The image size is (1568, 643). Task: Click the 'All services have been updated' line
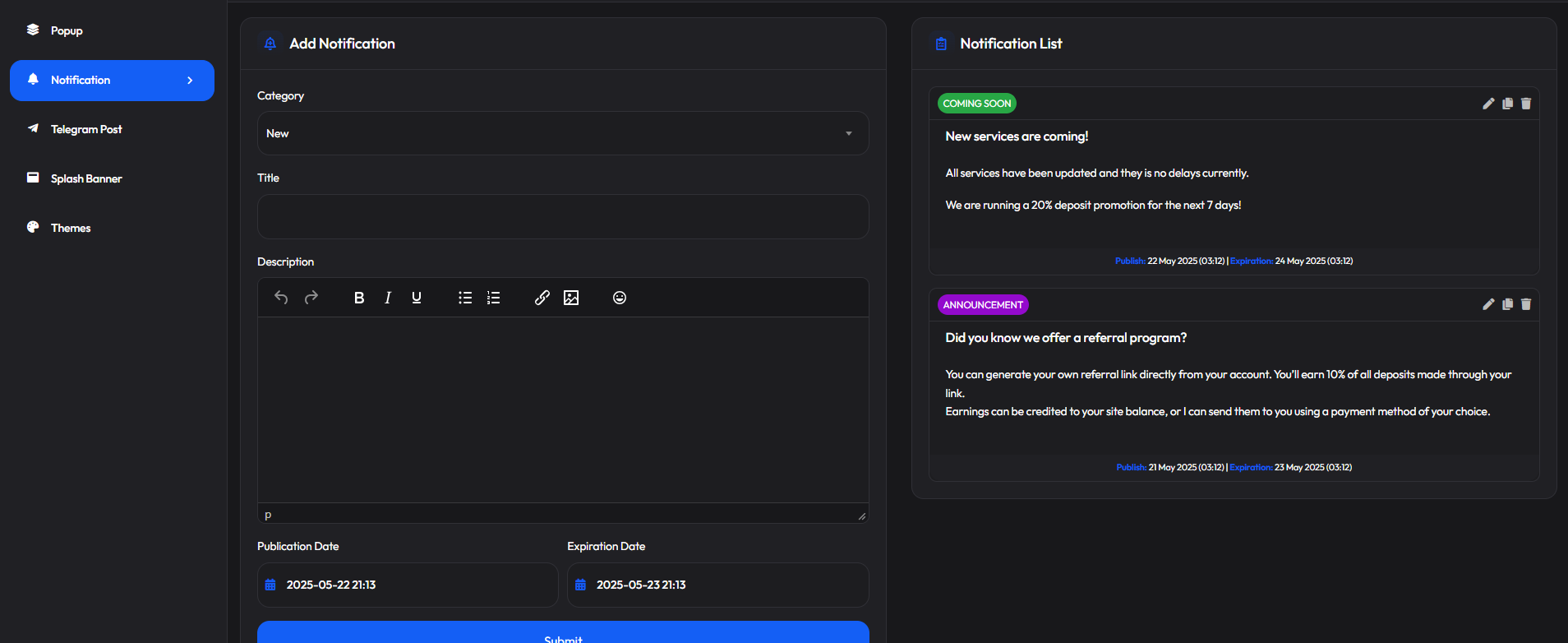coord(1097,173)
